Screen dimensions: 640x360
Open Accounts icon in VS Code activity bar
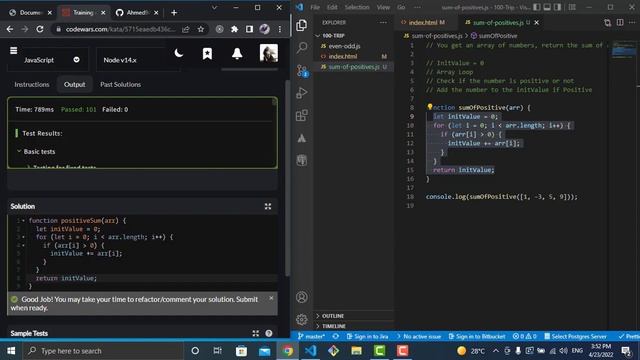pyautogui.click(x=302, y=297)
